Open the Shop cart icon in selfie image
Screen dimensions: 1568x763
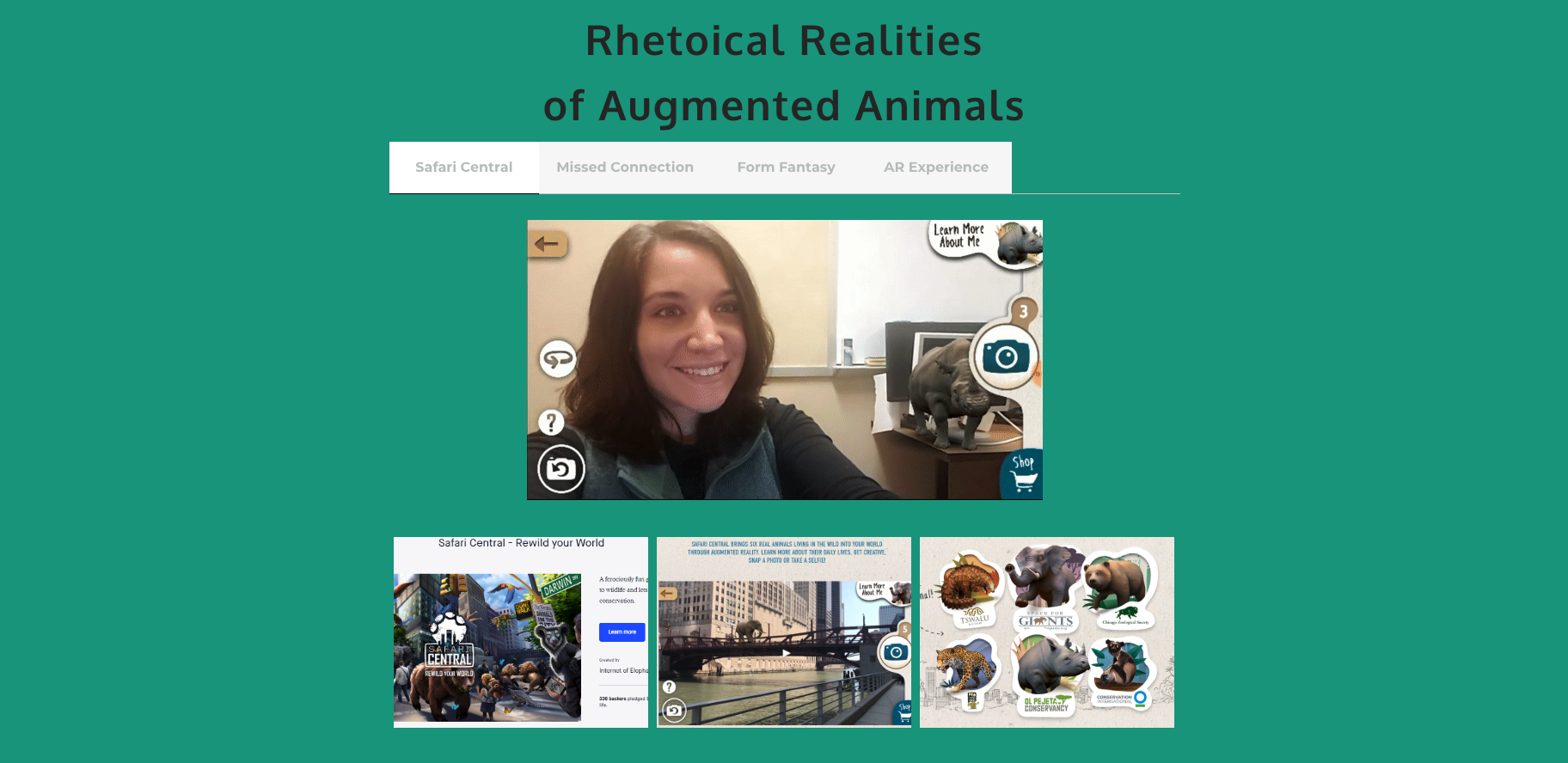pos(1023,473)
